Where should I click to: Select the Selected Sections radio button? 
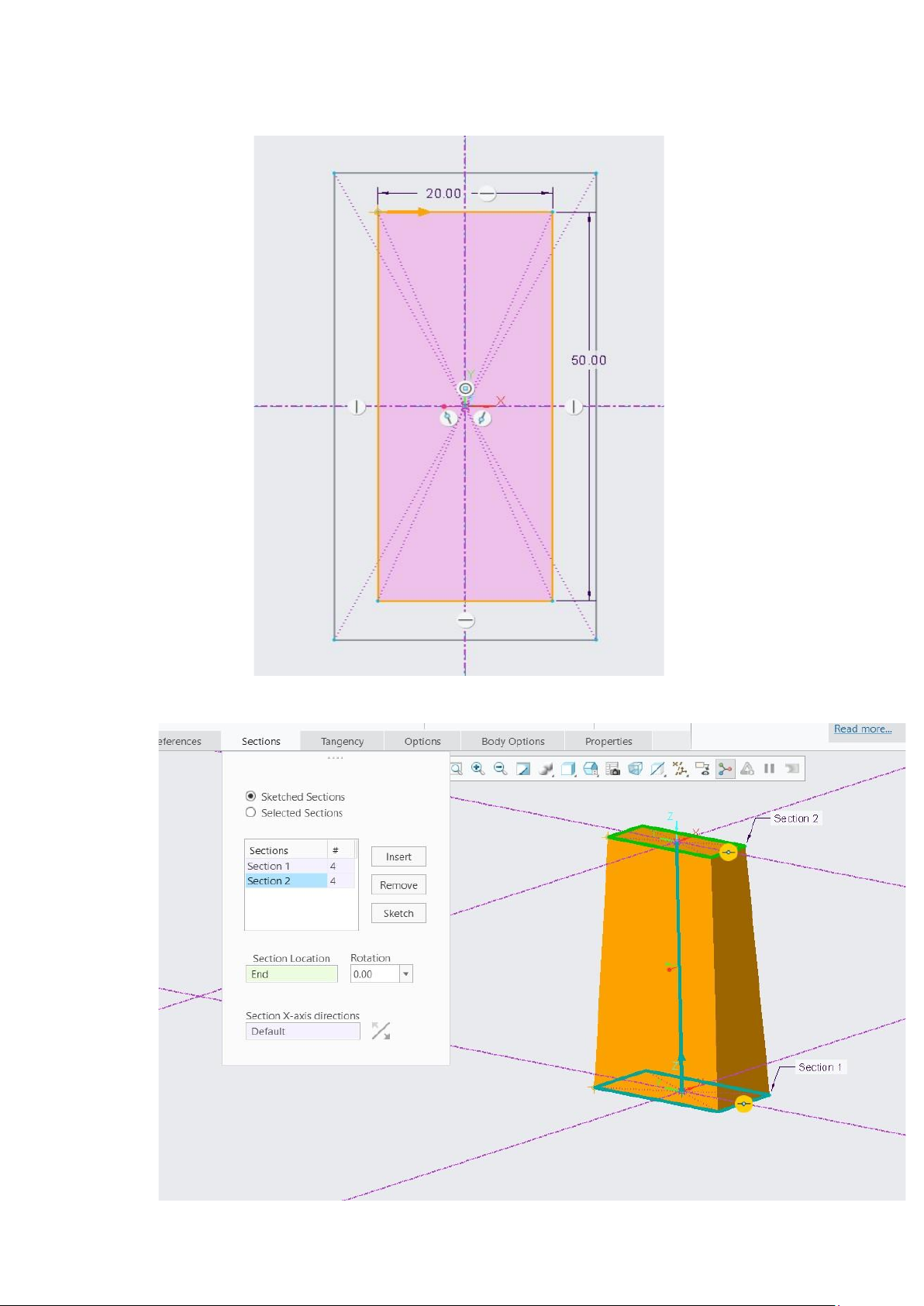pyautogui.click(x=250, y=812)
